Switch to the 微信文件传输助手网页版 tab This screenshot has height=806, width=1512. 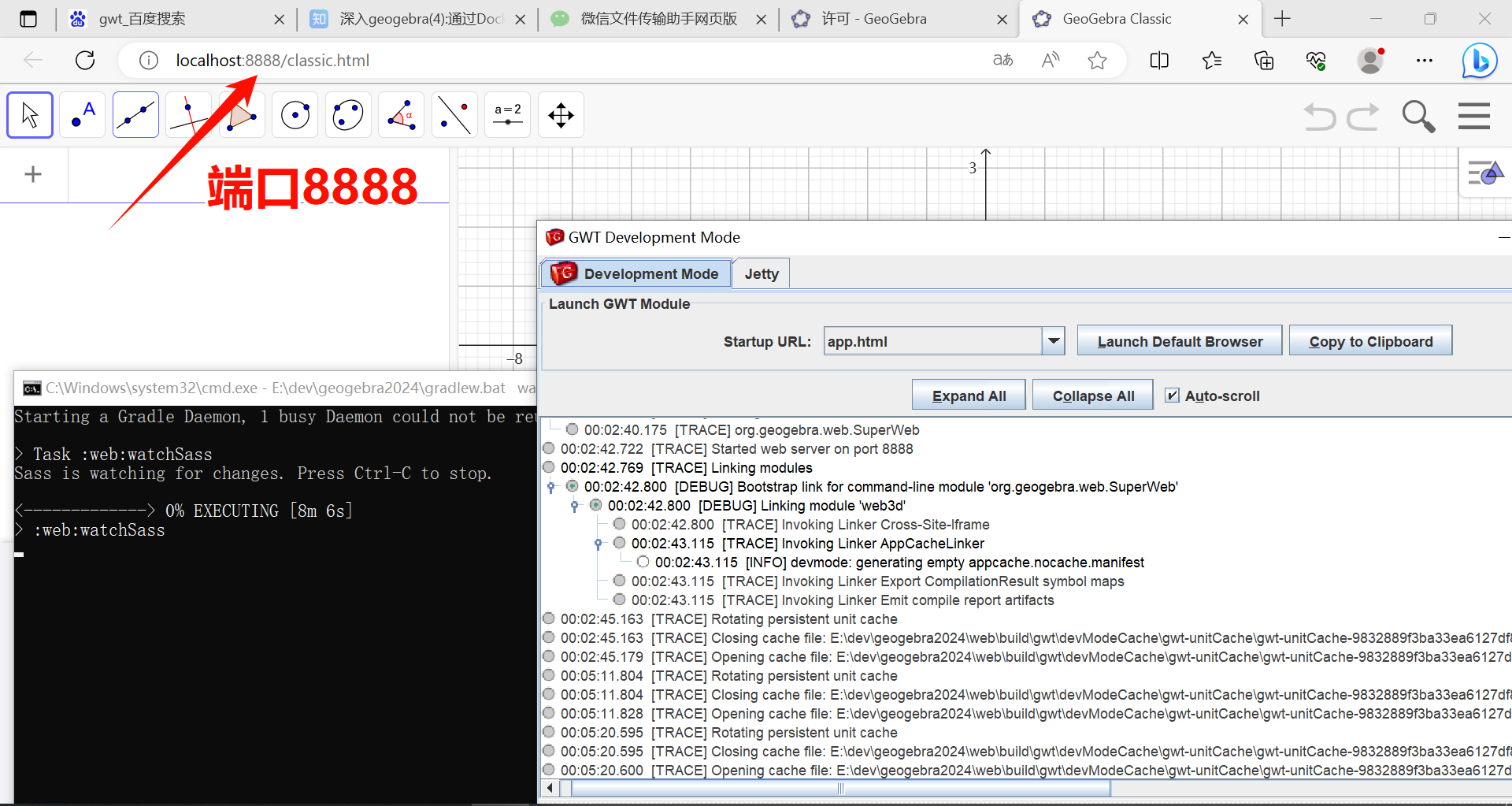658,19
